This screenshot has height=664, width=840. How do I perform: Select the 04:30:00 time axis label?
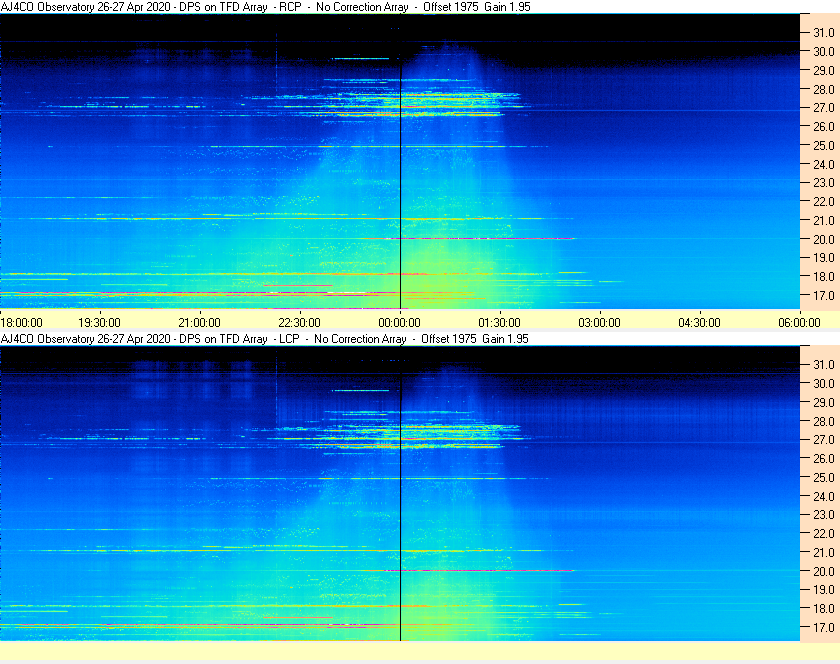700,323
